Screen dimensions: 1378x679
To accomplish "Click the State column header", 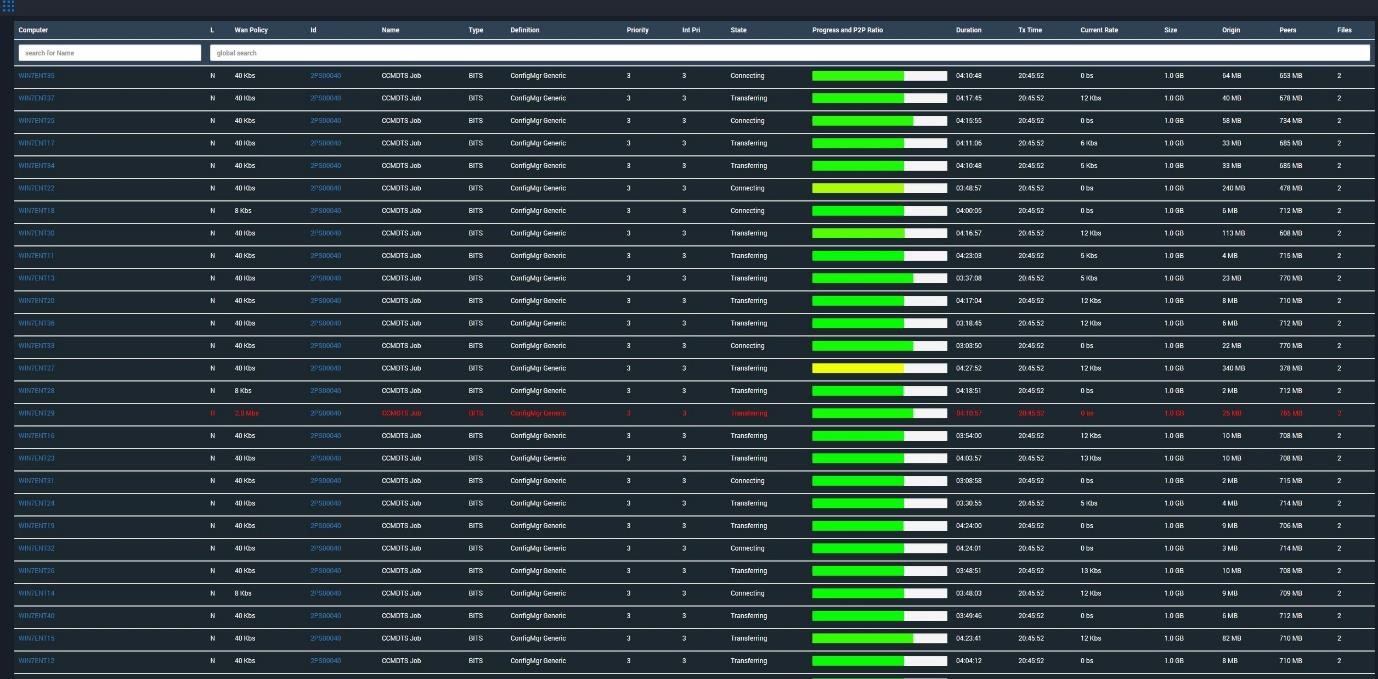I will coord(738,30).
